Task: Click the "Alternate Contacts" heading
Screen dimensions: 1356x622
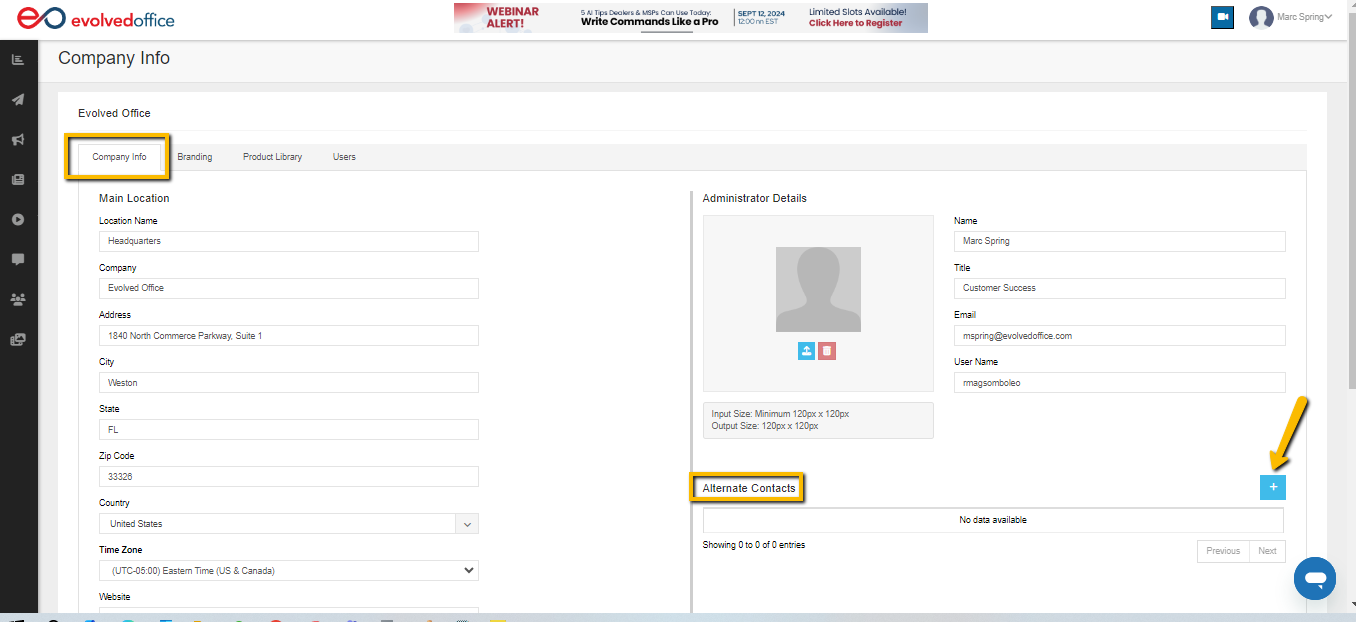Action: pos(749,488)
